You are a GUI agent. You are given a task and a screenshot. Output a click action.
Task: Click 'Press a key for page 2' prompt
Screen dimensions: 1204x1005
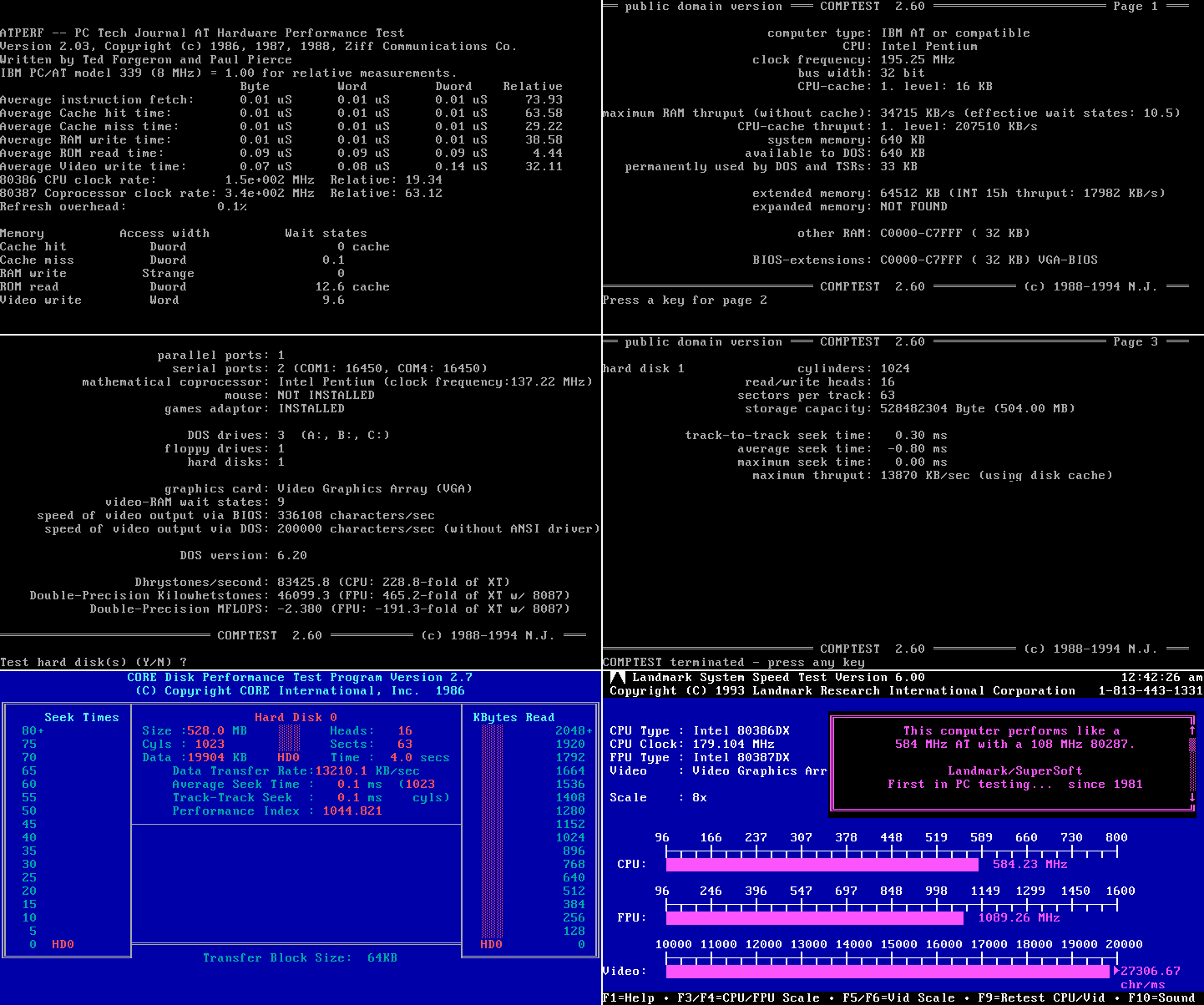click(x=685, y=300)
